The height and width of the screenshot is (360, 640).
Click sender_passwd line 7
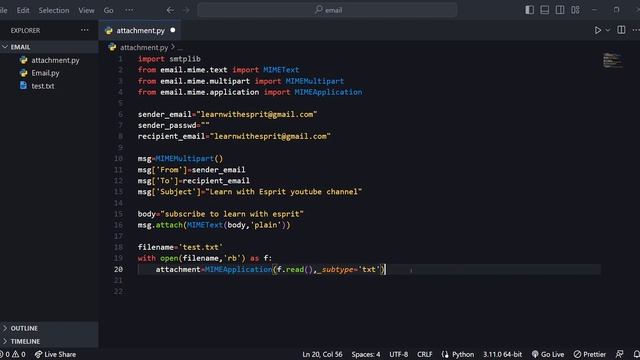point(173,125)
